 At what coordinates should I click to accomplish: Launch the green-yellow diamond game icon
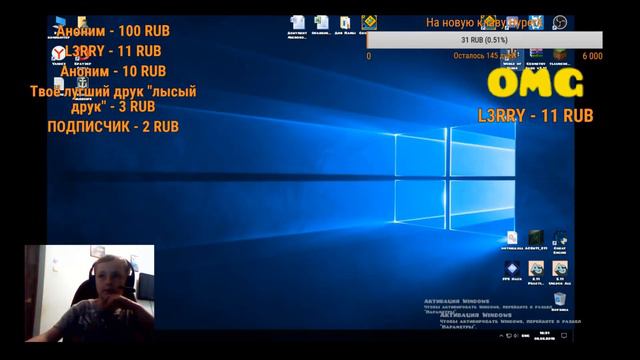[369, 23]
